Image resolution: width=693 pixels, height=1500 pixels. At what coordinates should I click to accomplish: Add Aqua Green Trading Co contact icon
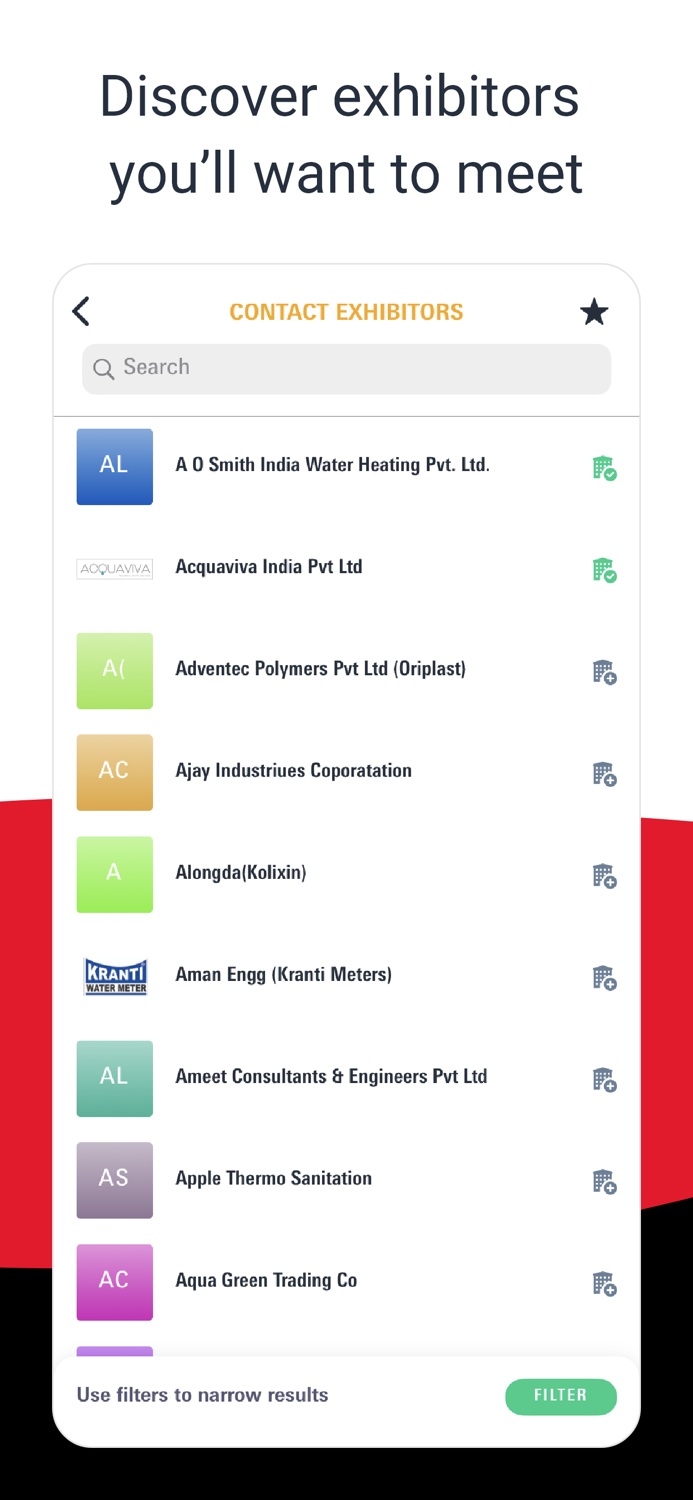coord(604,1284)
